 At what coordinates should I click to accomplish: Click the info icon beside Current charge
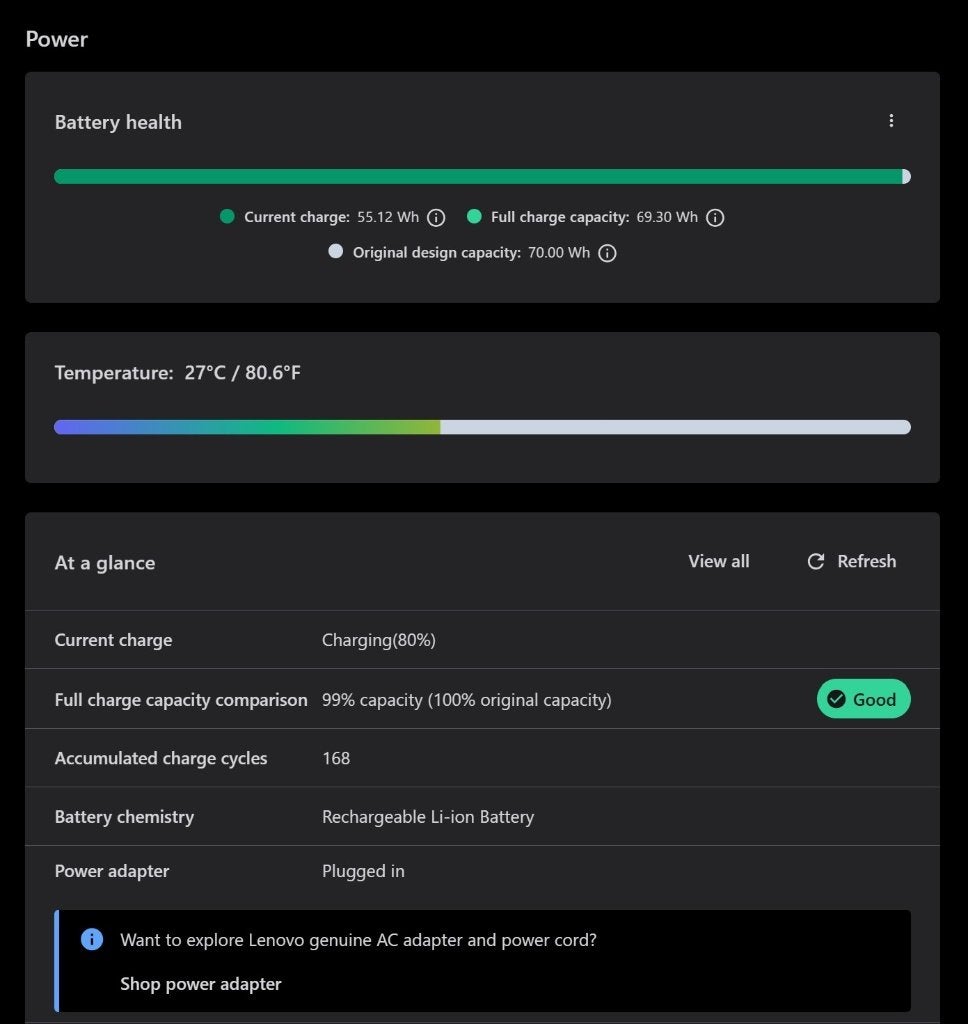pos(436,217)
